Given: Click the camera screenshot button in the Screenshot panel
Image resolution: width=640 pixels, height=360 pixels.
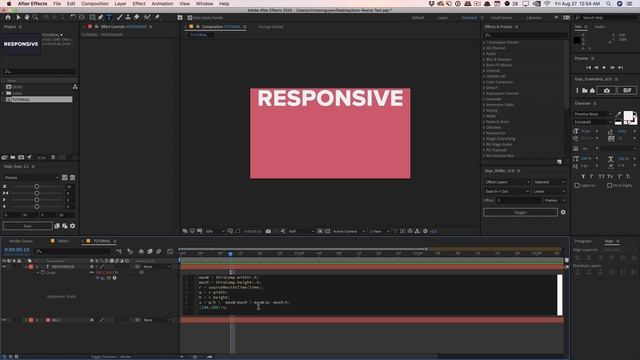Looking at the screenshot, I should (x=607, y=90).
